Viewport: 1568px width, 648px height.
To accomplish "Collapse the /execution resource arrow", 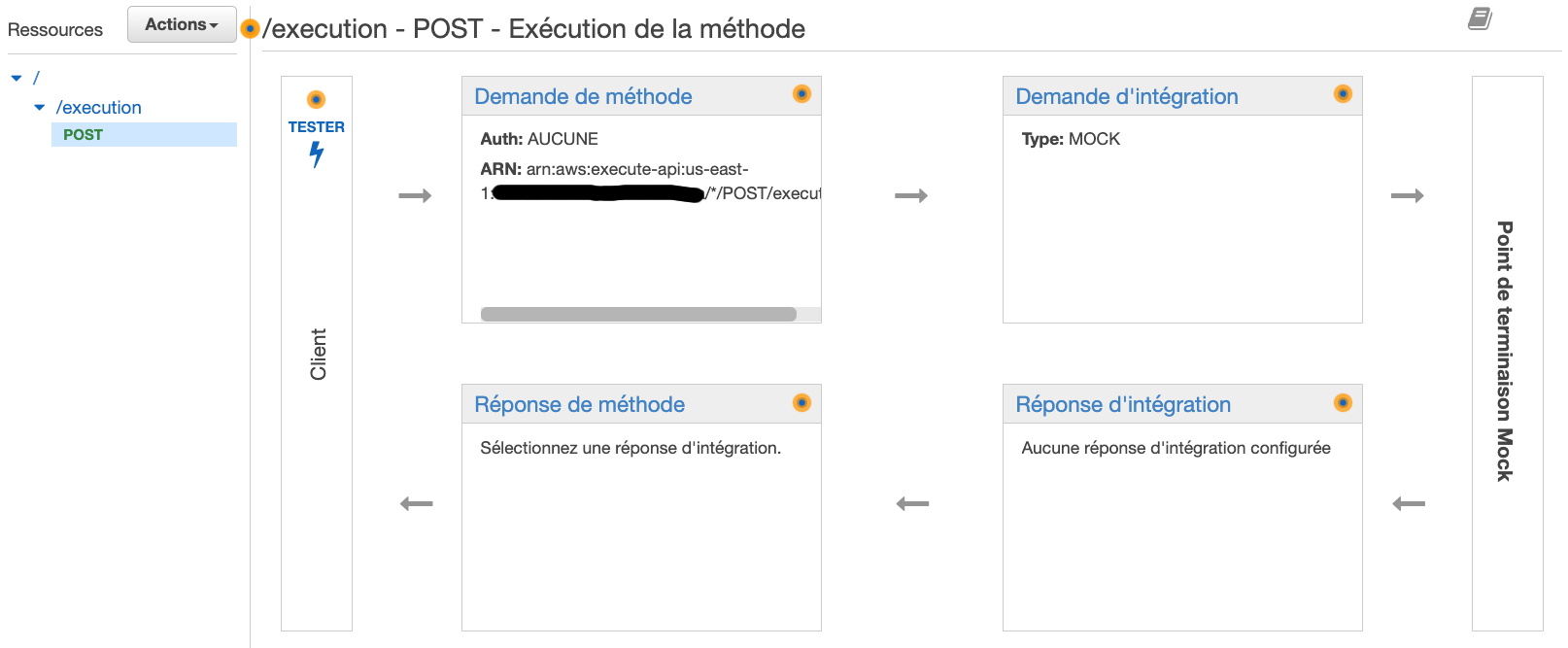I will tap(40, 108).
